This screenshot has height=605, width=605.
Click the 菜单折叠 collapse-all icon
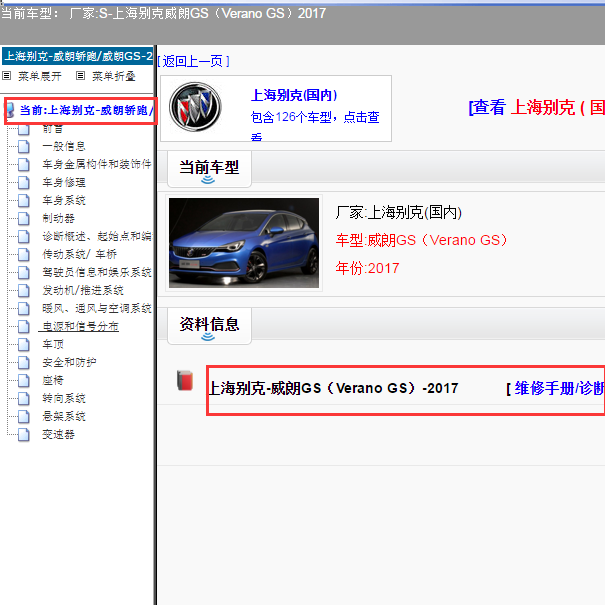coord(80,76)
